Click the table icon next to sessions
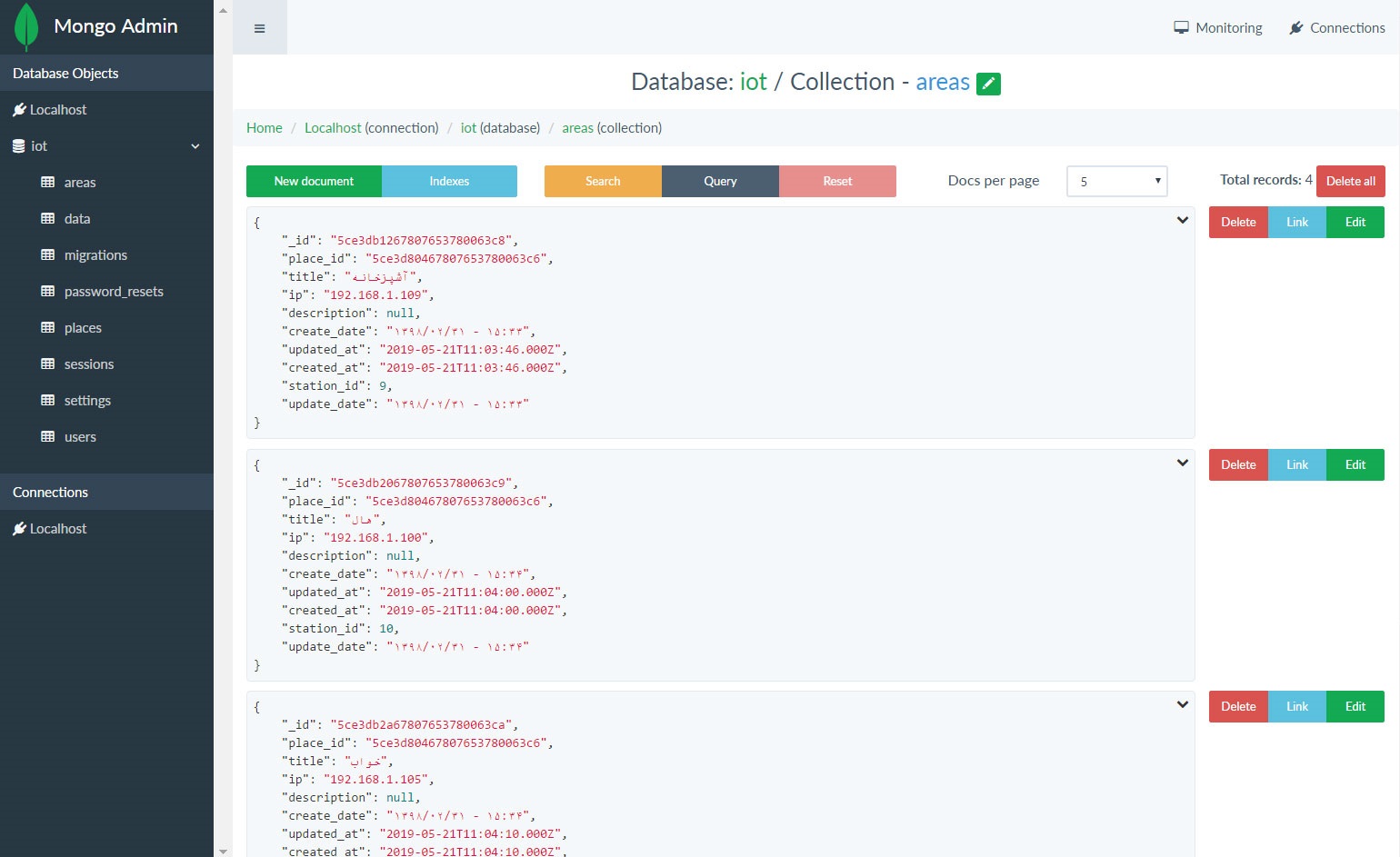1400x857 pixels. 48,364
